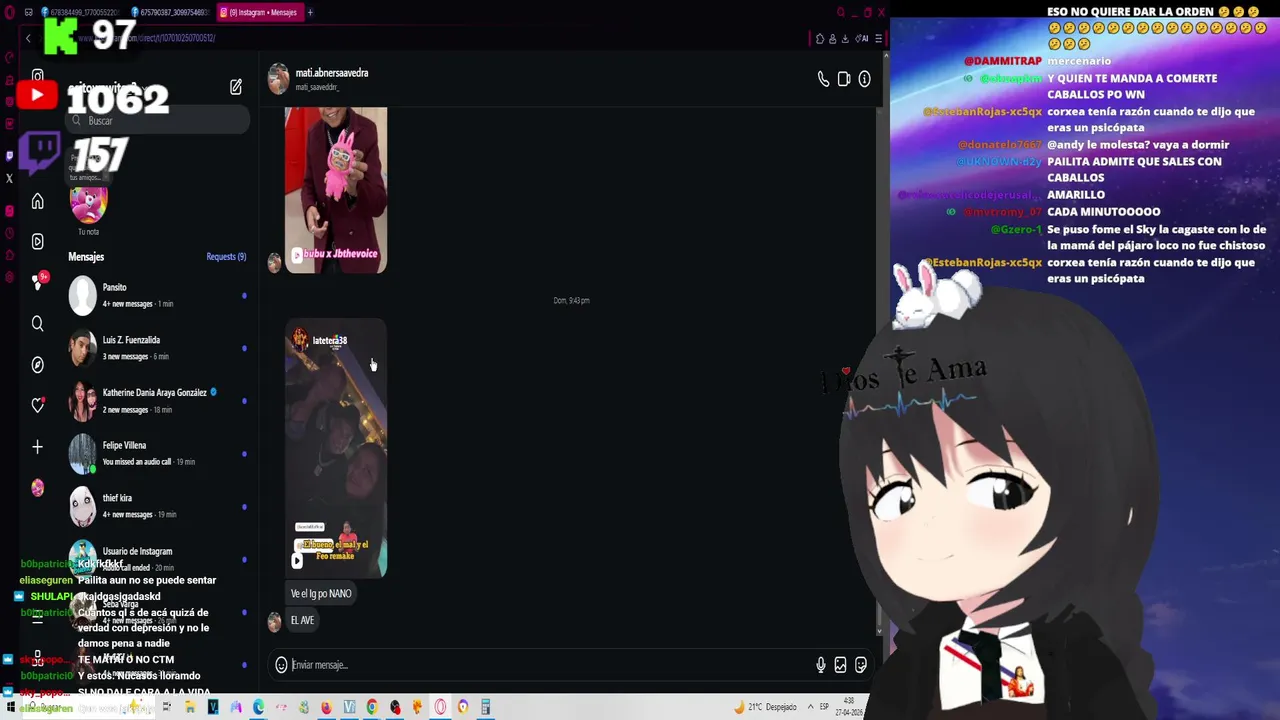This screenshot has width=1280, height=720.
Task: Switch to the 675790387 browser tab
Action: (x=170, y=12)
